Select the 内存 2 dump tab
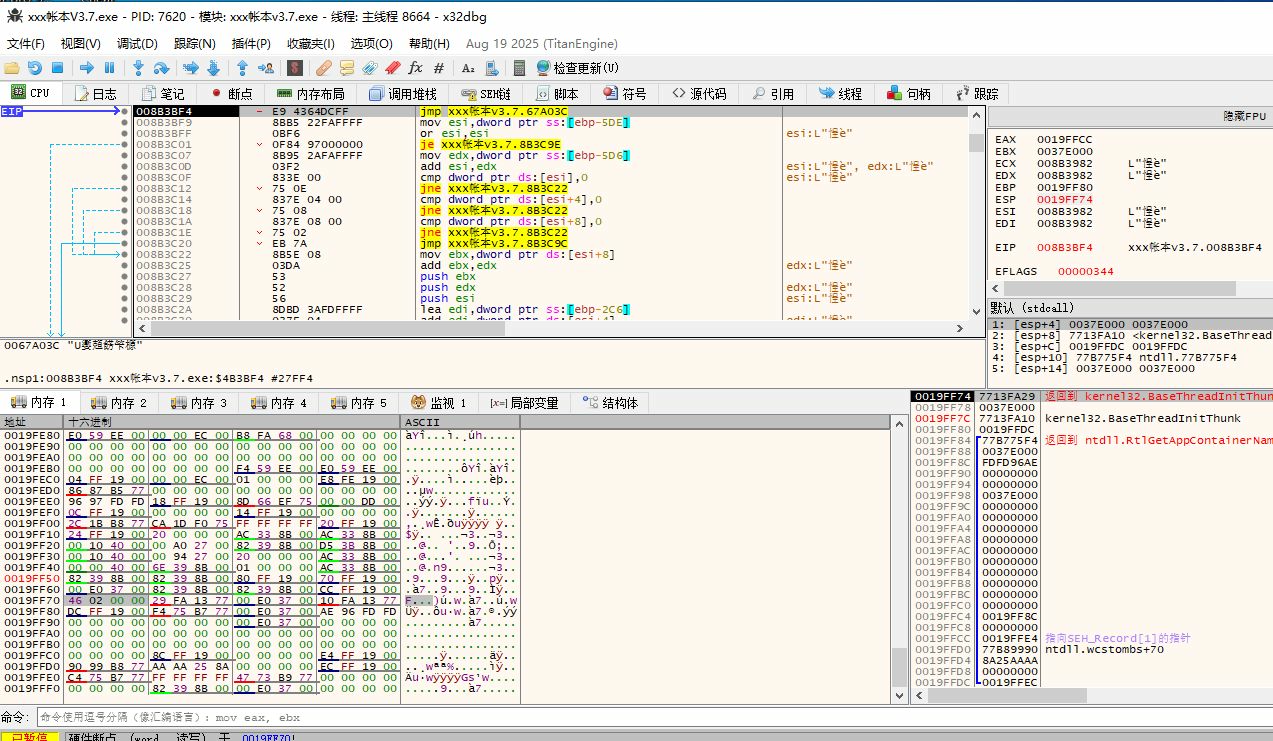This screenshot has width=1273, height=741. pyautogui.click(x=118, y=403)
